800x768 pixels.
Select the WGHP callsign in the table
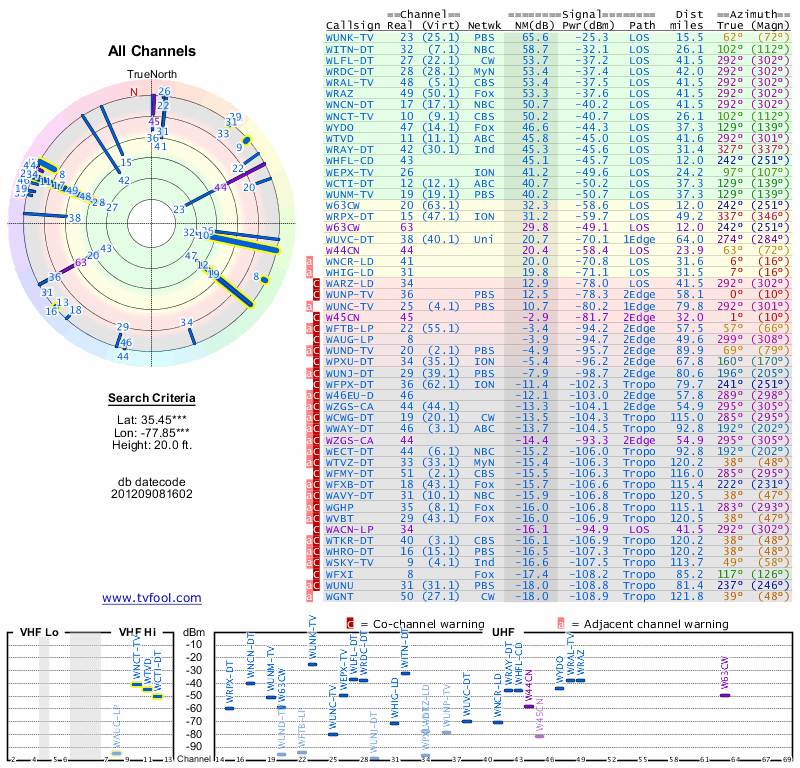pyautogui.click(x=340, y=507)
